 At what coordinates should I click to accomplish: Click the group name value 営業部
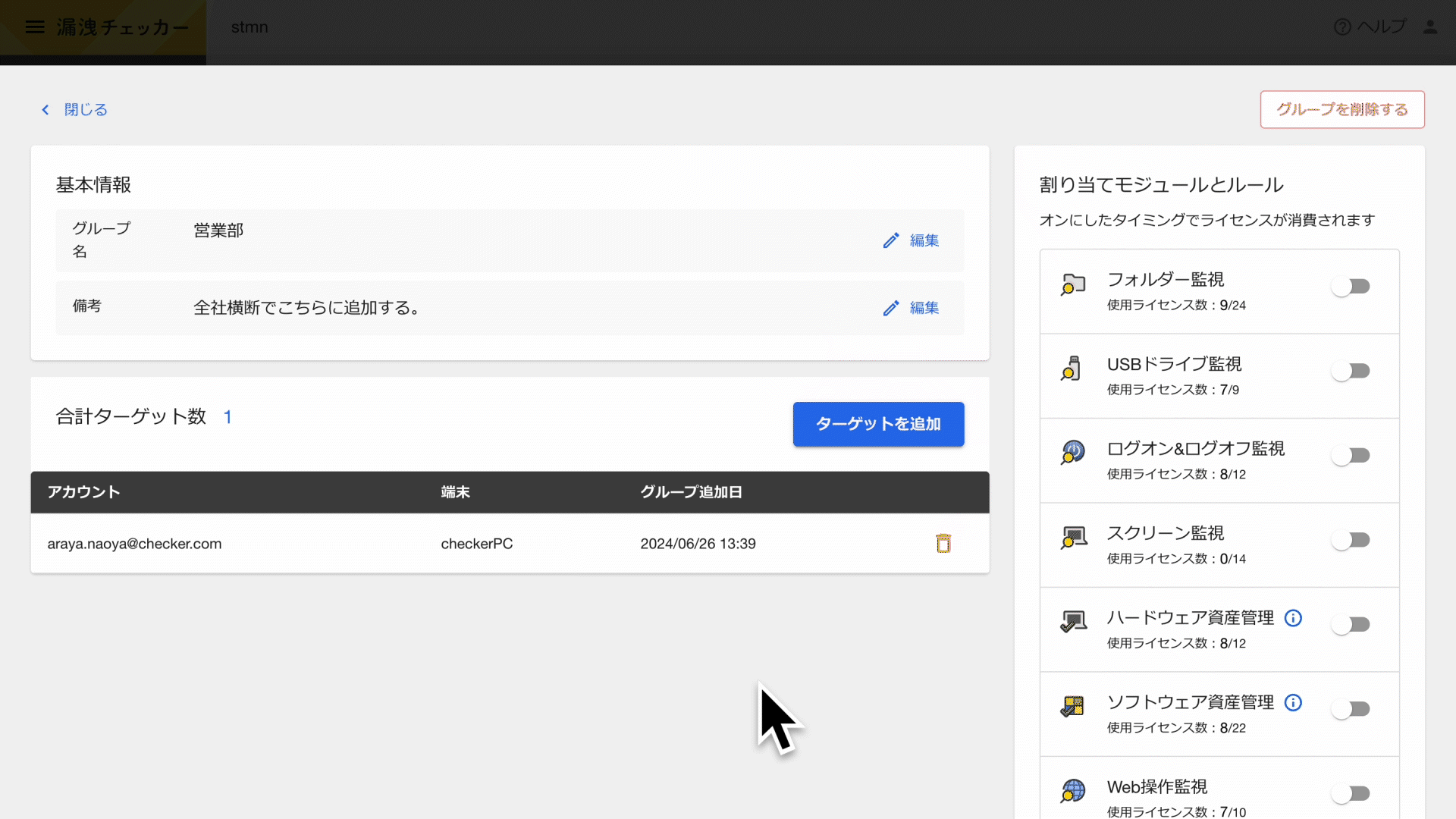point(218,231)
